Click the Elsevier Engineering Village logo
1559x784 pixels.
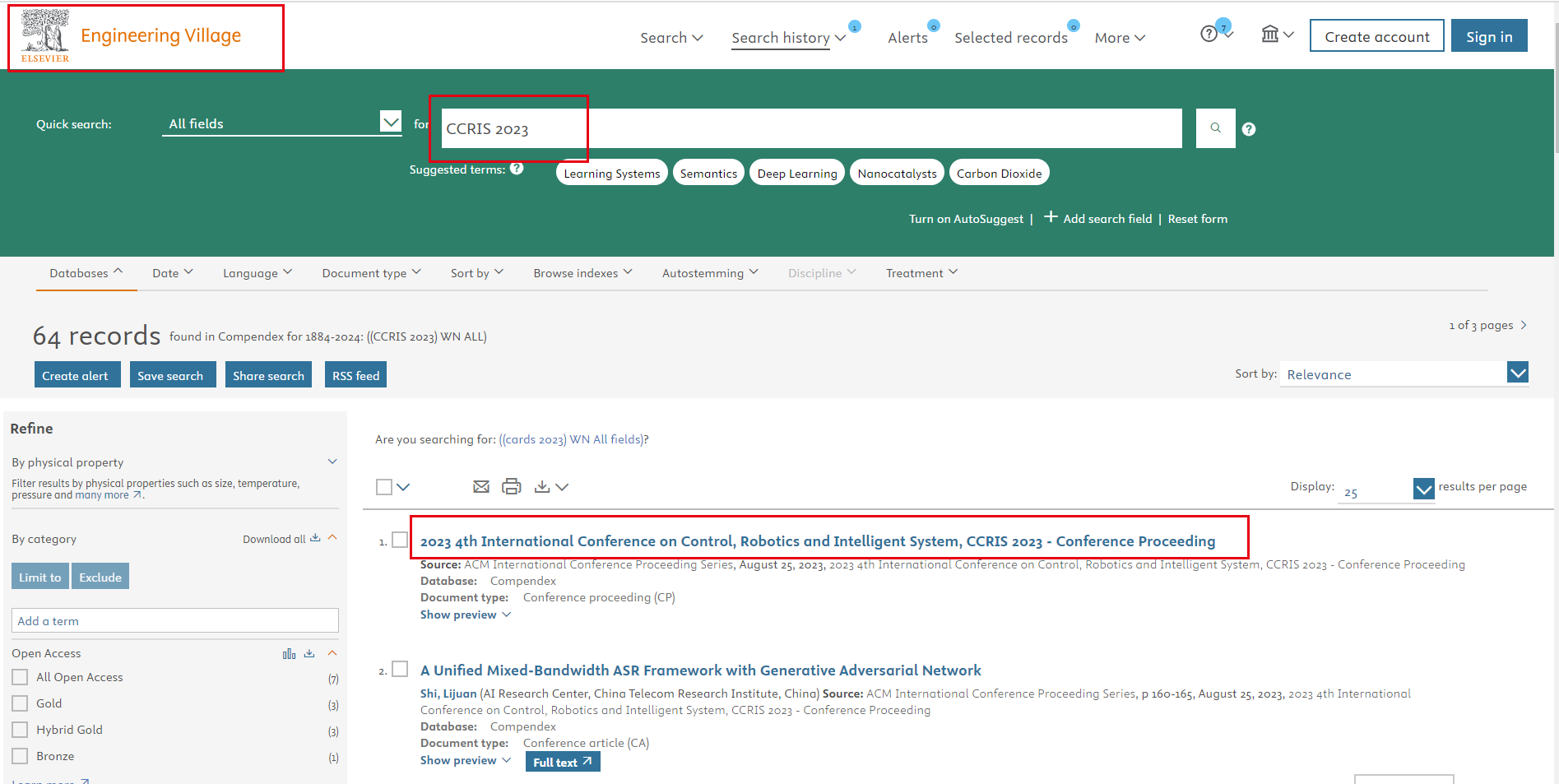click(x=132, y=37)
